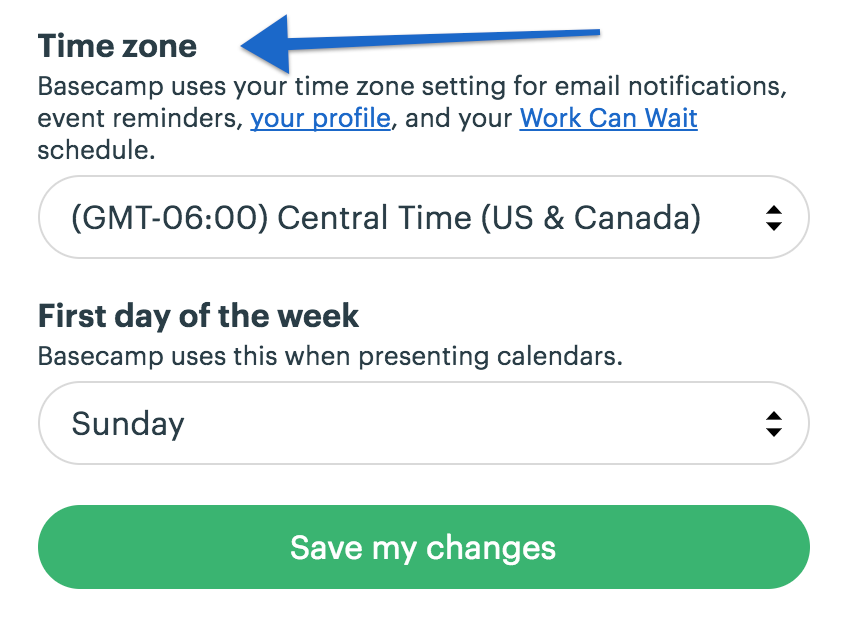Click the Time zone heading
856x619 pixels.
point(116,45)
